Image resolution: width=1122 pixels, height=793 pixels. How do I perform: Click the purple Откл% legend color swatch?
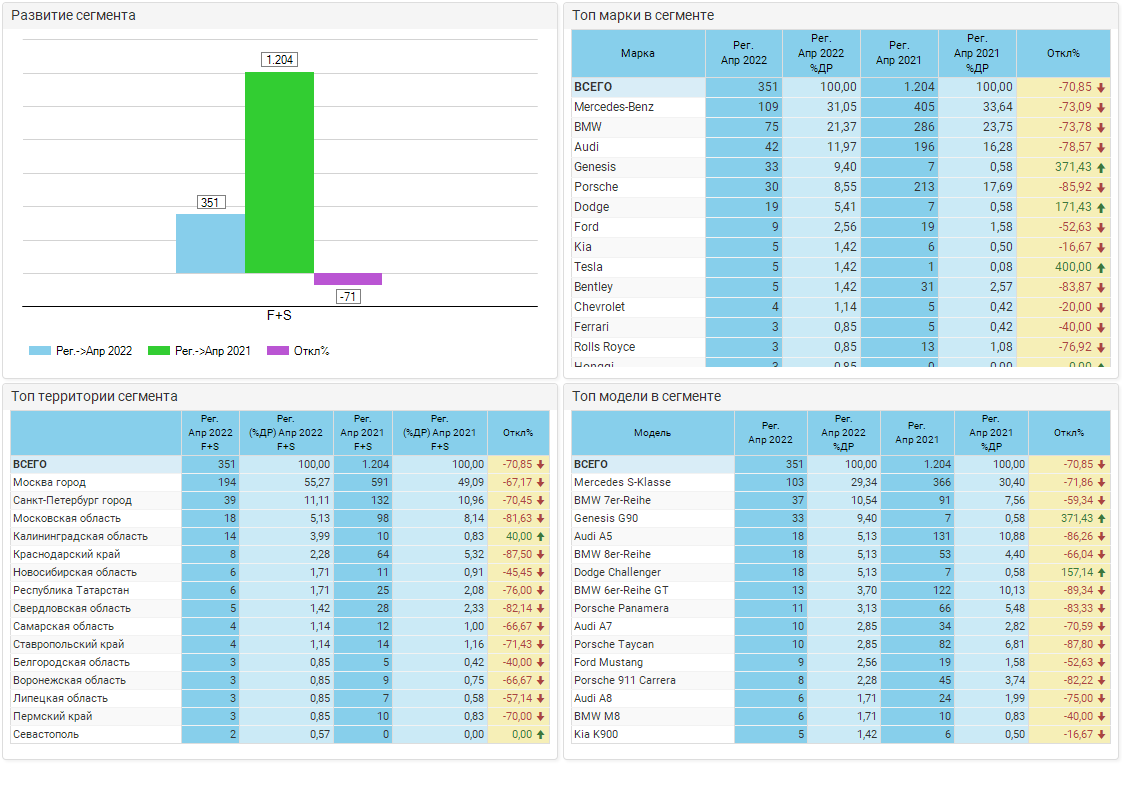277,351
